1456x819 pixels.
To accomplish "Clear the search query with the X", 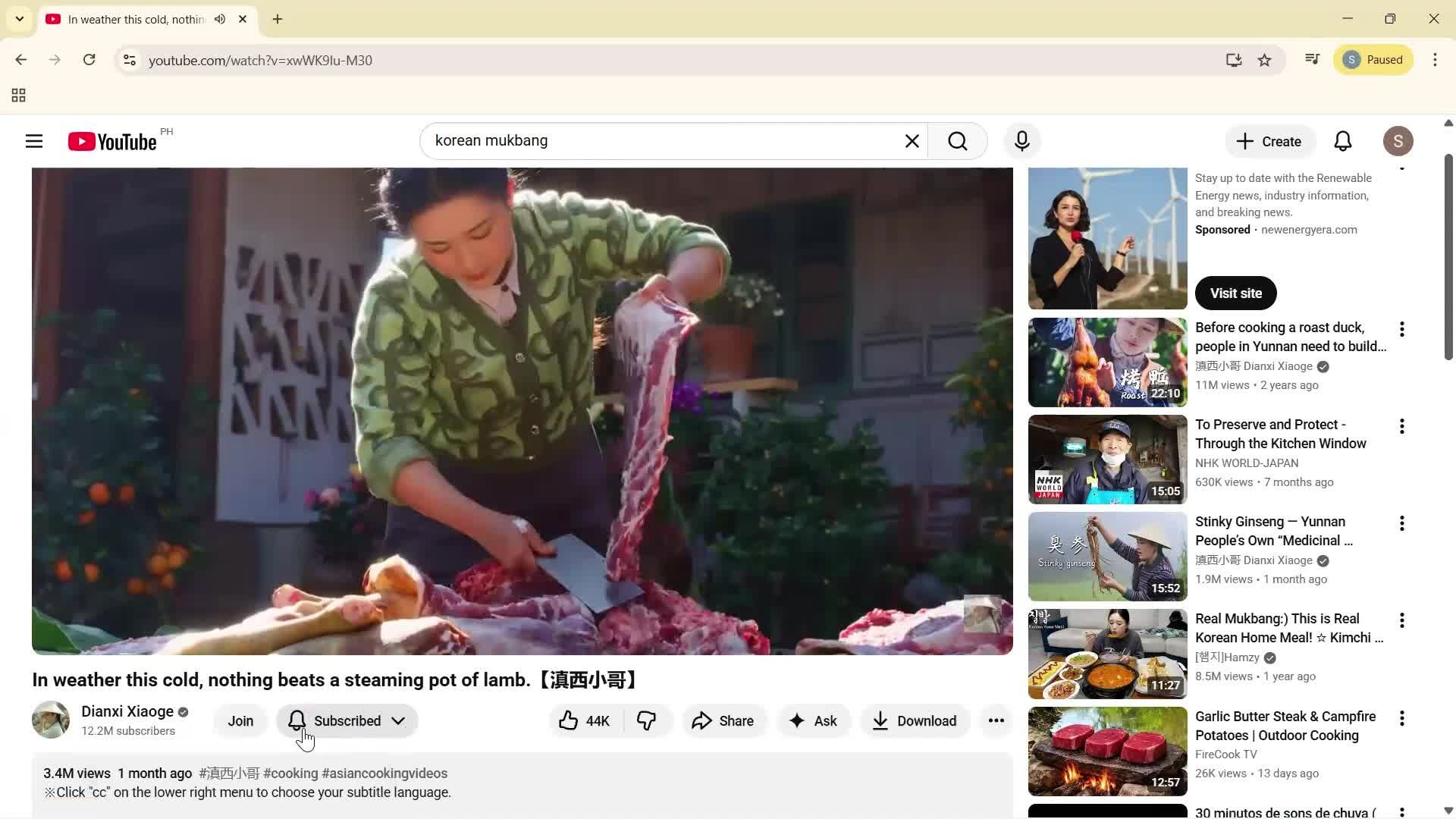I will click(x=912, y=141).
